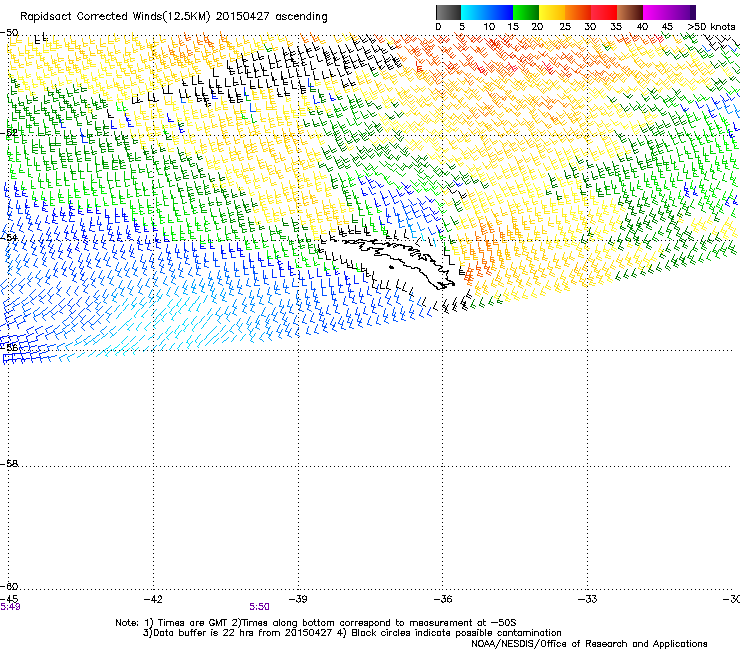Image resolution: width=740 pixels, height=650 pixels.
Task: Click the black dot inside the island outline
Action: click(x=391, y=268)
